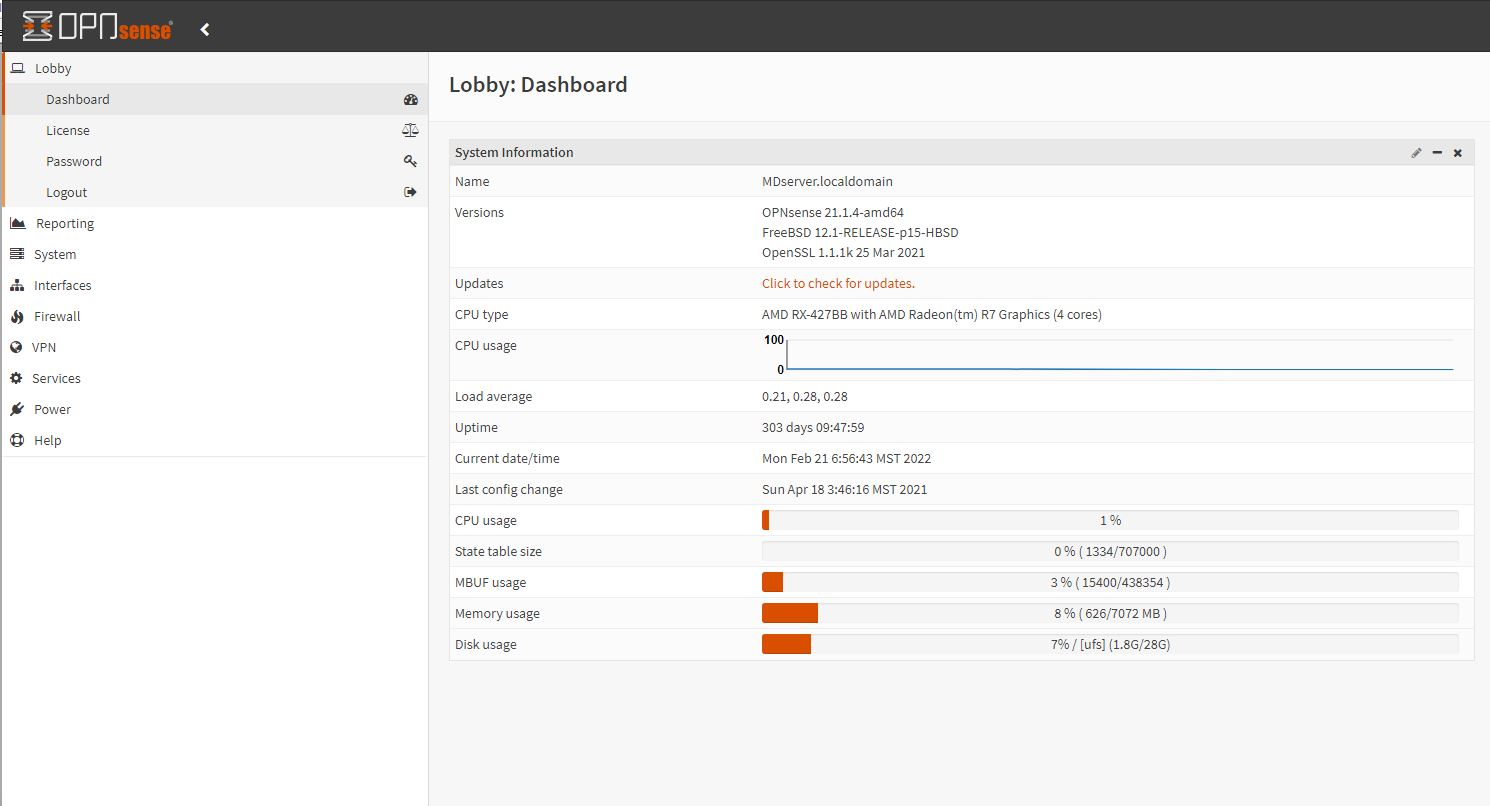Click the State table size progress bar

coord(1110,552)
